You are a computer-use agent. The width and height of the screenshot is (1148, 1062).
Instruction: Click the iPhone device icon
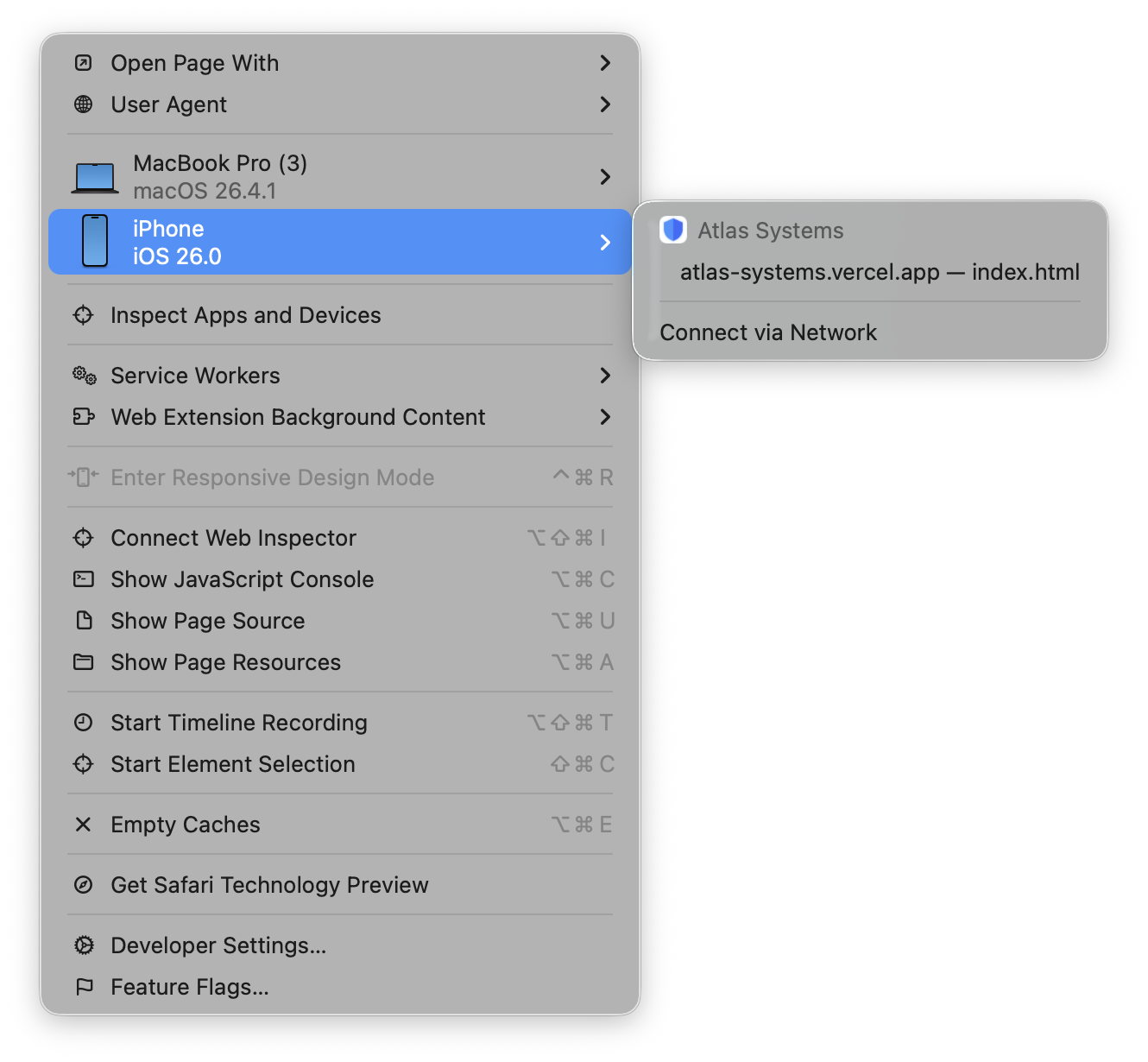point(95,242)
